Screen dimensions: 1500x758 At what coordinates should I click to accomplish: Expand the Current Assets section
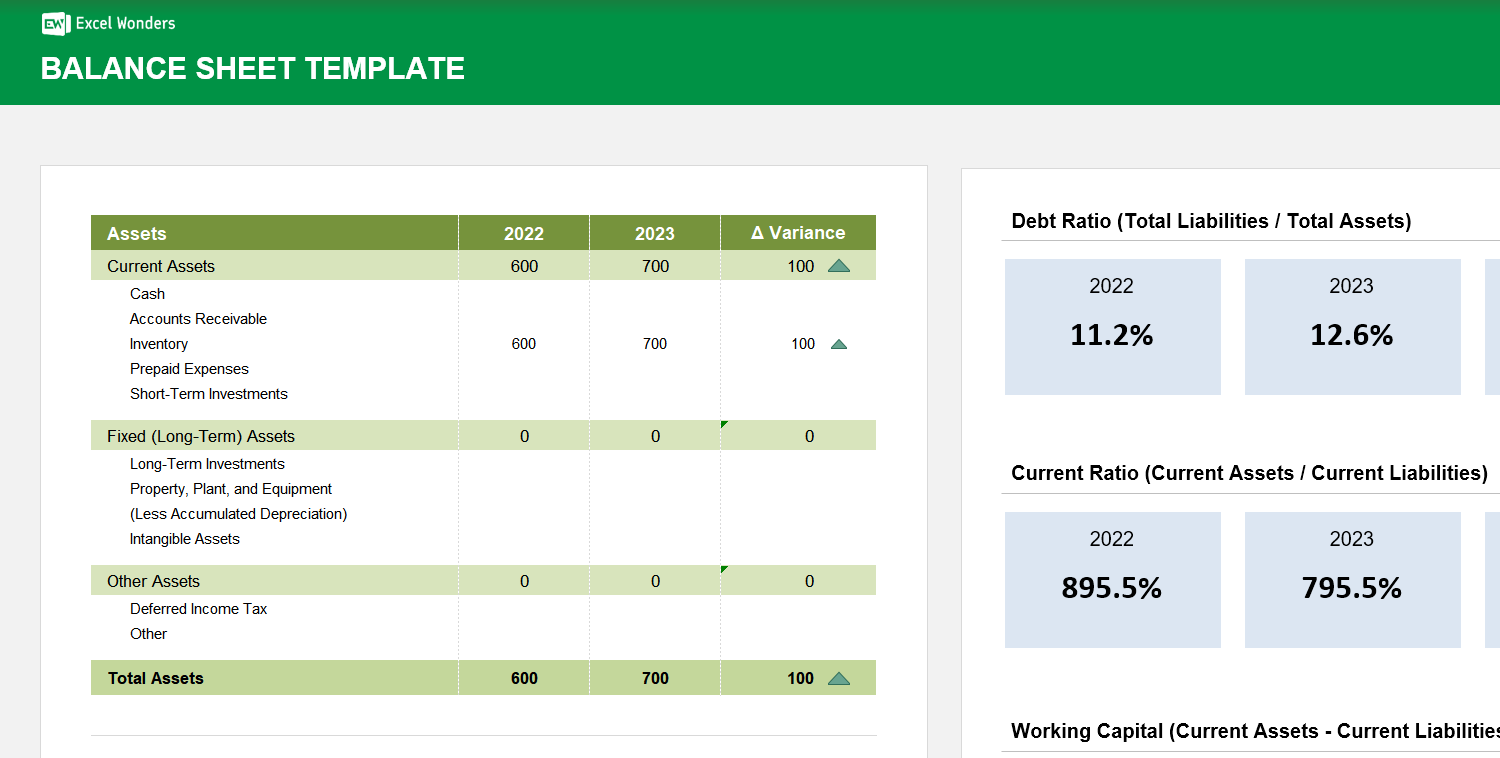pyautogui.click(x=160, y=266)
